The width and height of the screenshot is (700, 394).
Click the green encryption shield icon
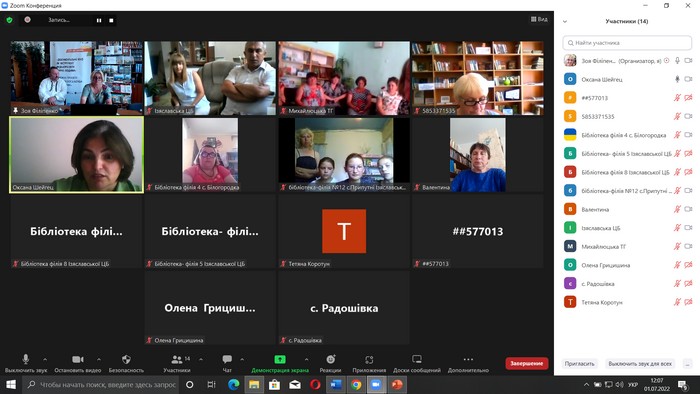coord(9,20)
